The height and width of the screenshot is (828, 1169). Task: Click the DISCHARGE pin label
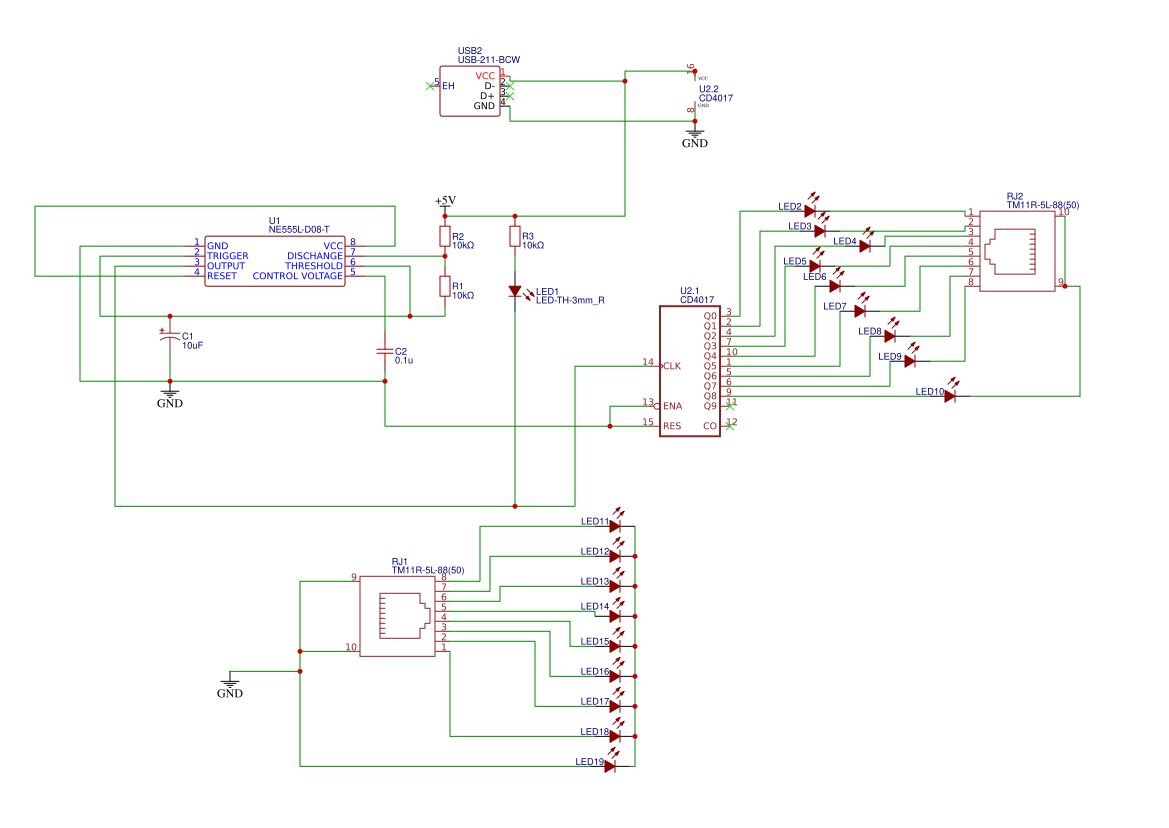coord(315,256)
